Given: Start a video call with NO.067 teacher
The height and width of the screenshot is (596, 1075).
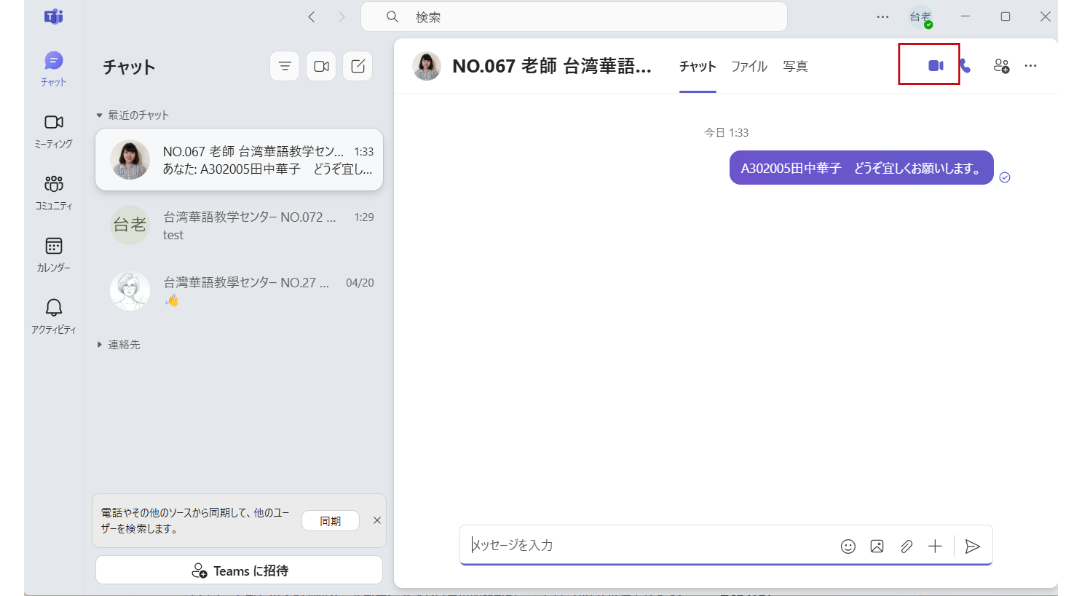Looking at the screenshot, I should [935, 66].
